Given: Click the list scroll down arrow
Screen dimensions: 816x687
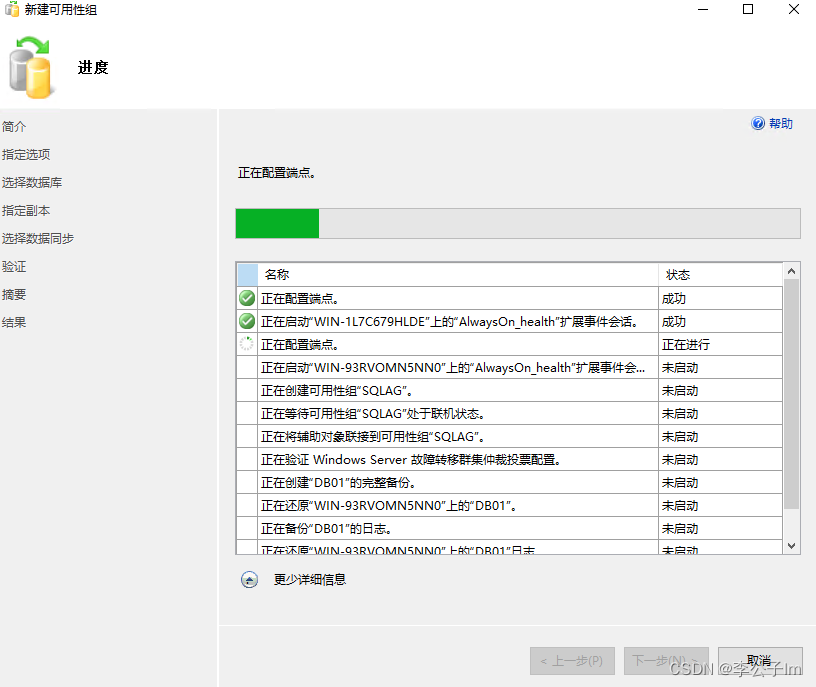Looking at the screenshot, I should pyautogui.click(x=791, y=545).
